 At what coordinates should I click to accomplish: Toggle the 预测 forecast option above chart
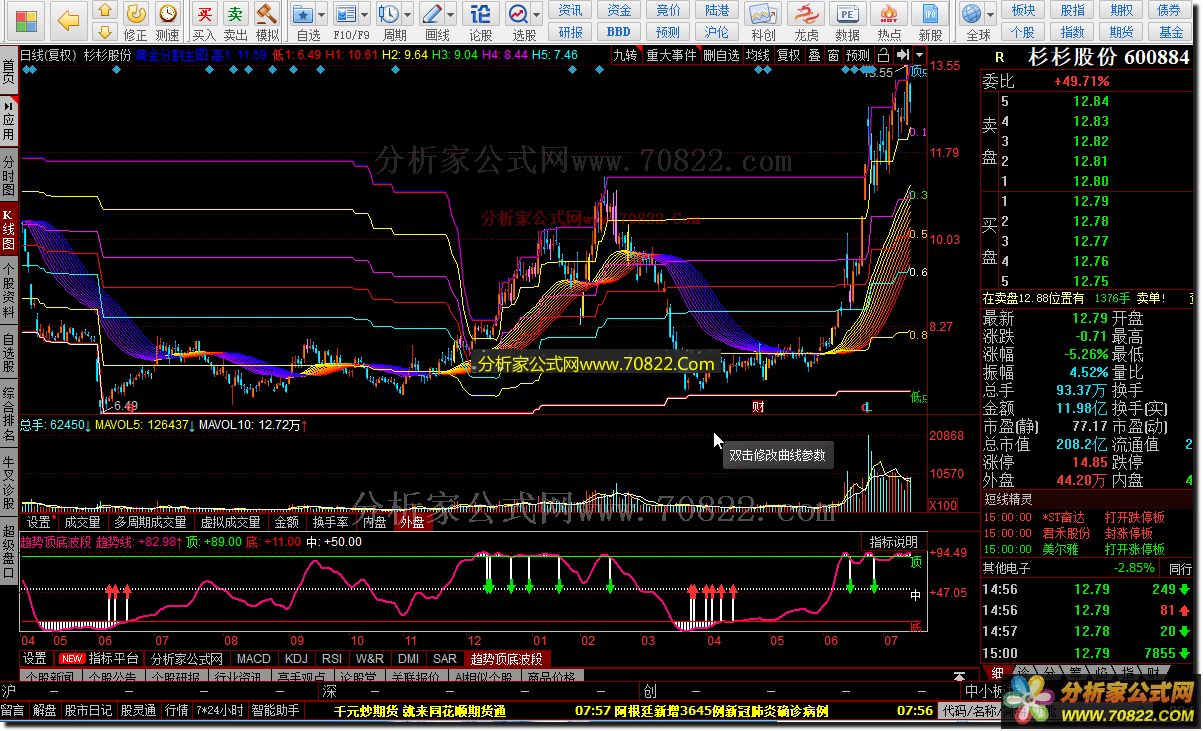coord(858,55)
